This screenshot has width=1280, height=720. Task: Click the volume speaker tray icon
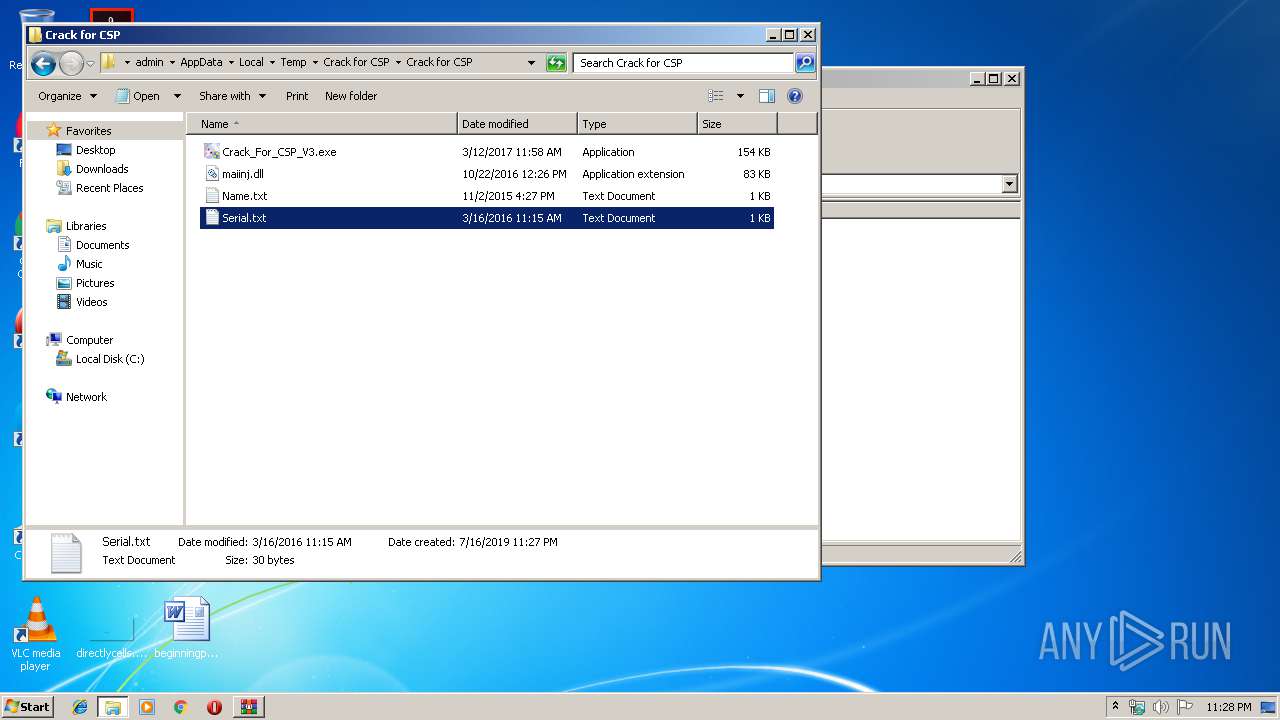point(1161,707)
